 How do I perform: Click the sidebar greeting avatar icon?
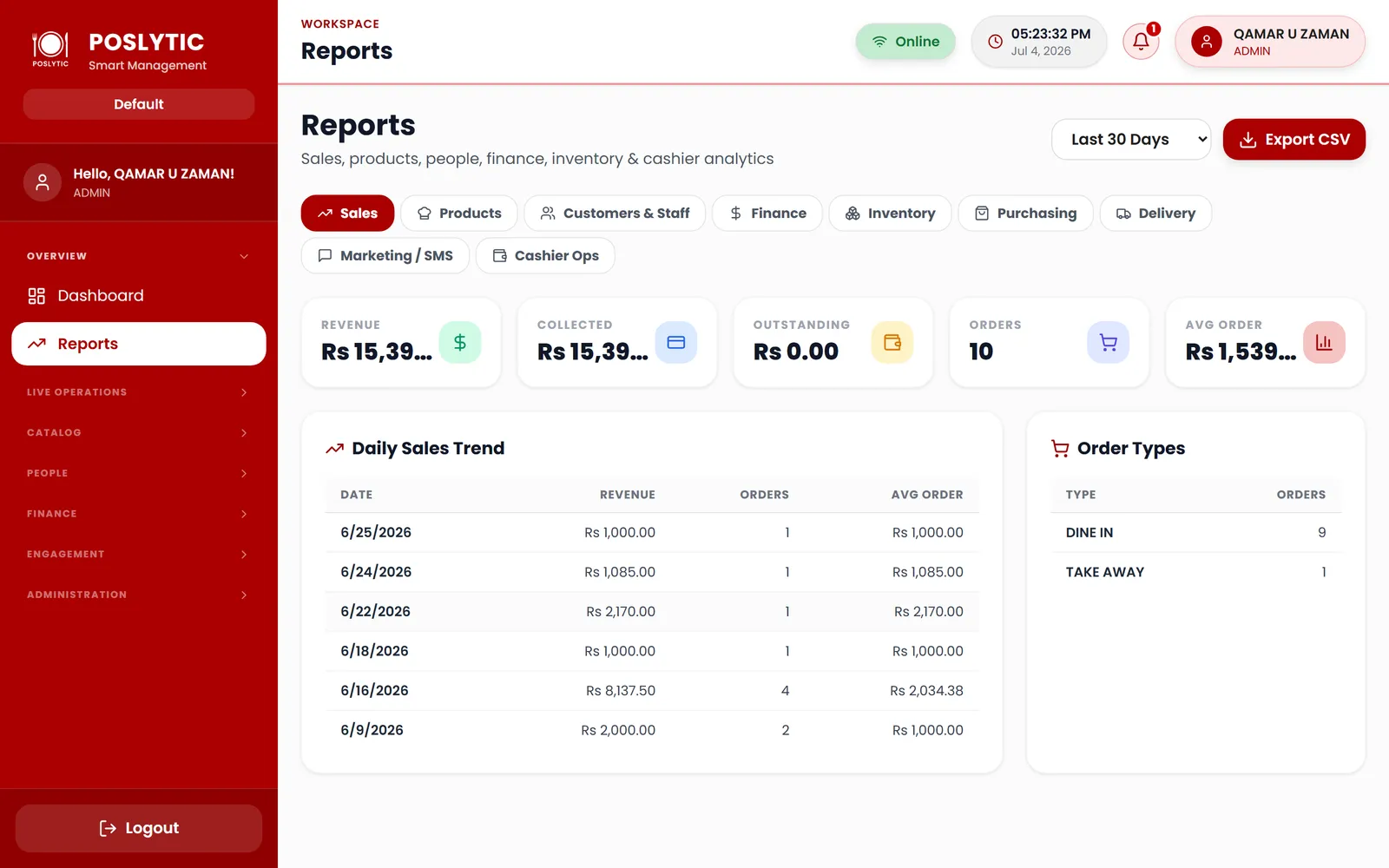[x=42, y=182]
